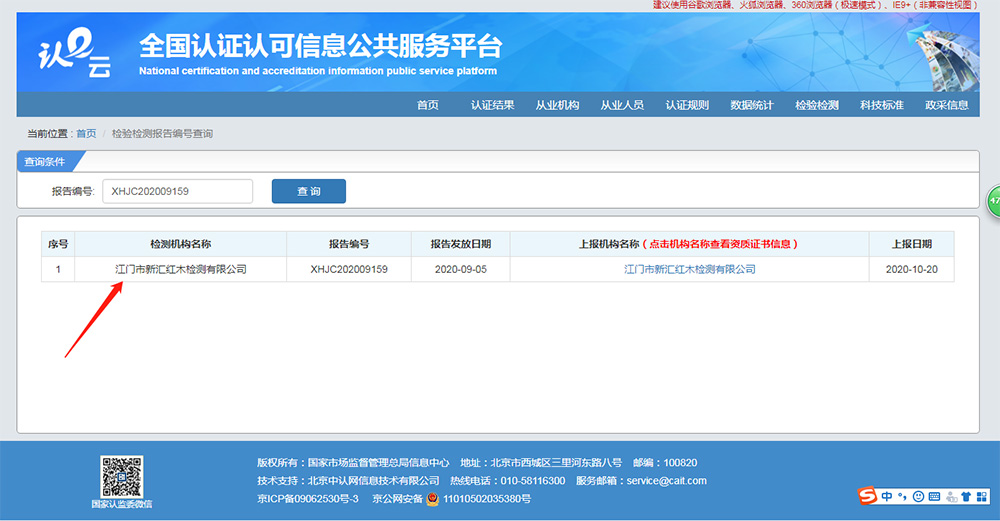Image resolution: width=1000 pixels, height=521 pixels.
Task: Open the Sogou soft keyboard icon
Action: click(x=934, y=496)
